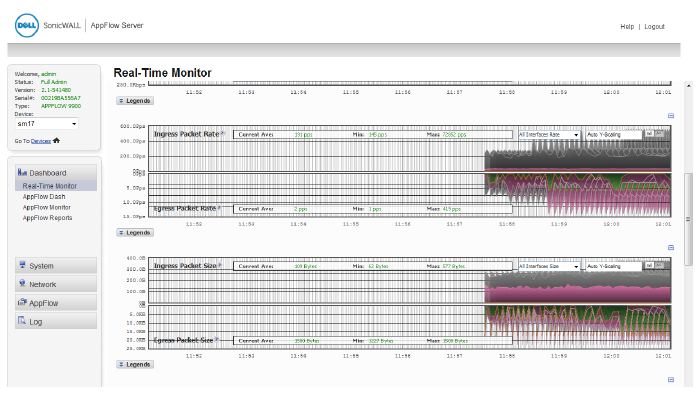Open the Log menu section
The image size is (700, 411).
pyautogui.click(x=56, y=321)
